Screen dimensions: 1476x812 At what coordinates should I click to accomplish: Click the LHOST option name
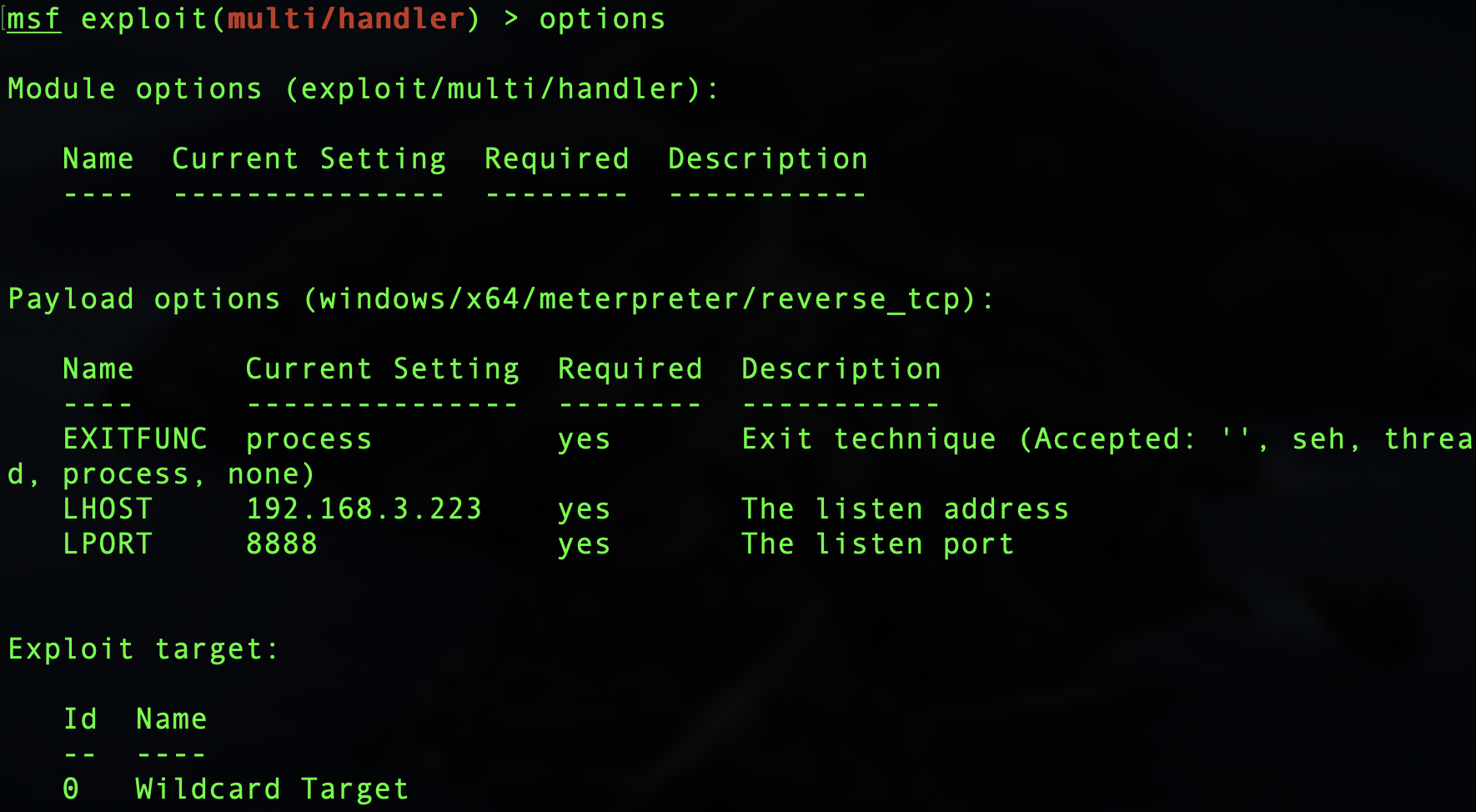[x=108, y=509]
